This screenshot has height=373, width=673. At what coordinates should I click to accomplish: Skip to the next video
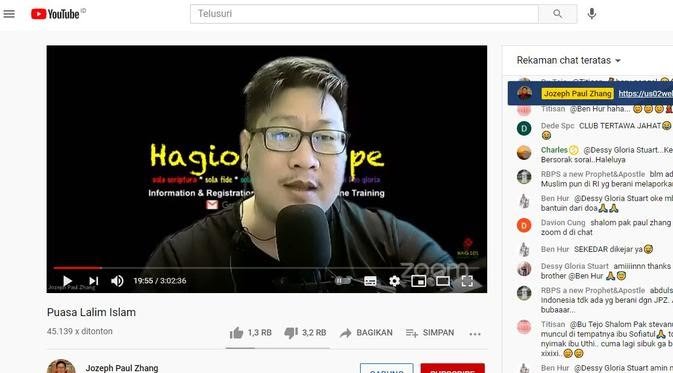point(94,281)
